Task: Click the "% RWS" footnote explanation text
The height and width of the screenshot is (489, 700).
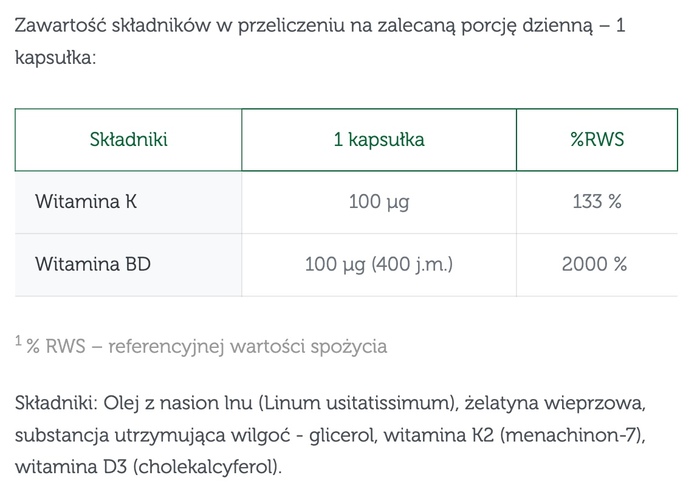Action: point(206,347)
